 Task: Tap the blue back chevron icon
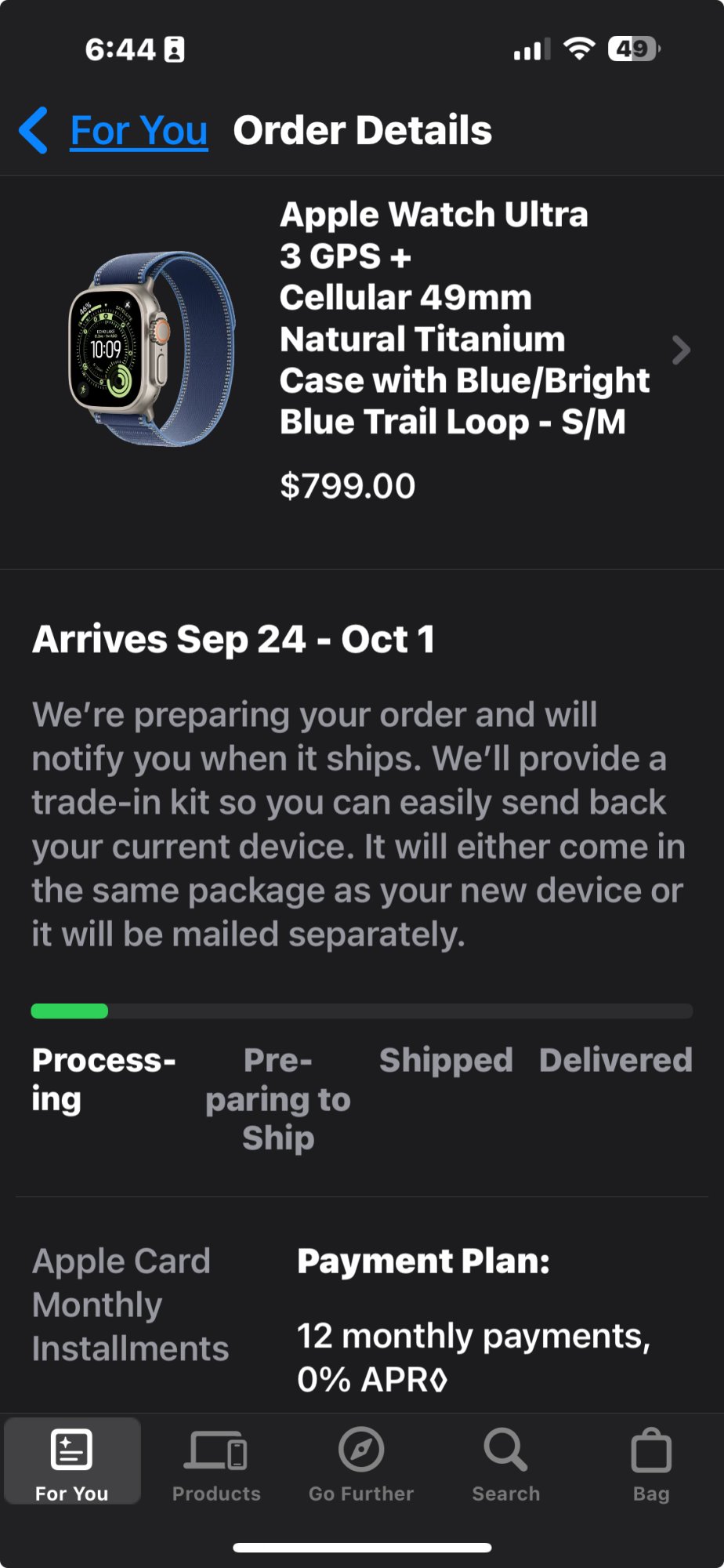pyautogui.click(x=34, y=130)
